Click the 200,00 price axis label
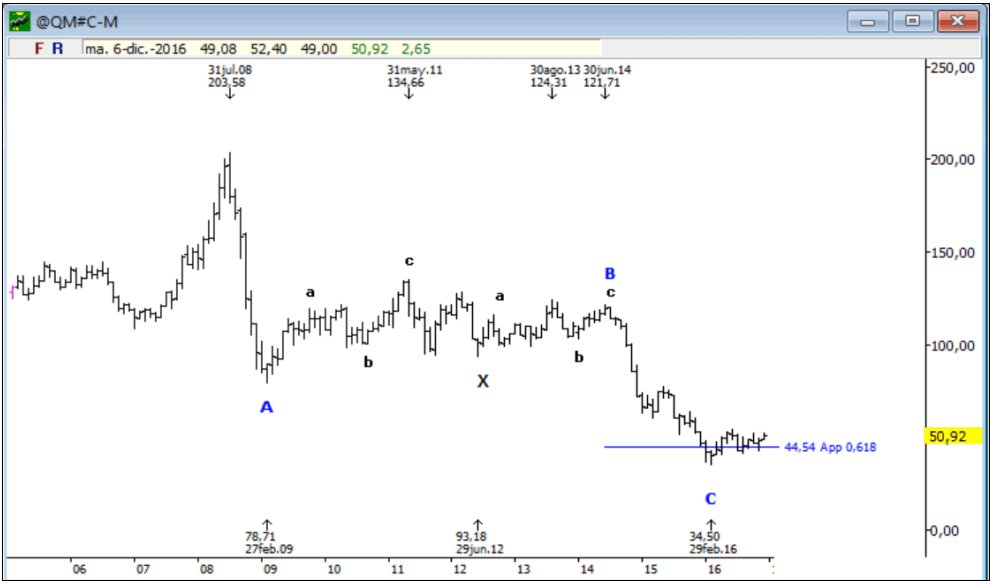995x584 pixels. pyautogui.click(x=952, y=159)
